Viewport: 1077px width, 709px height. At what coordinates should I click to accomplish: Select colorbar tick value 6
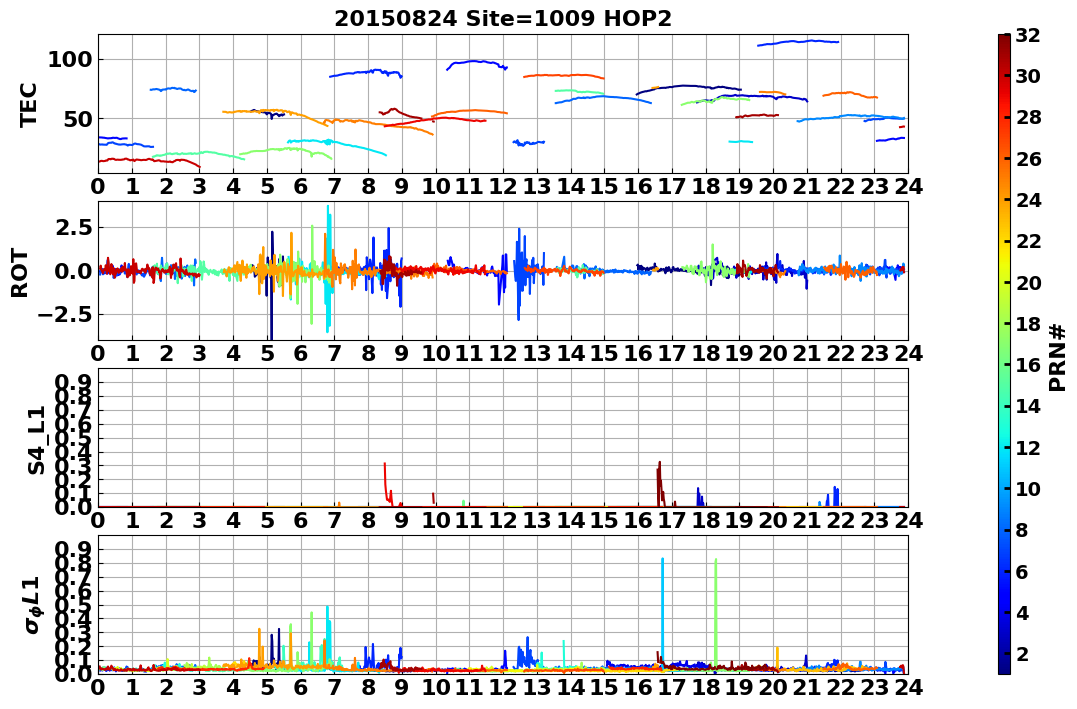tap(1022, 571)
